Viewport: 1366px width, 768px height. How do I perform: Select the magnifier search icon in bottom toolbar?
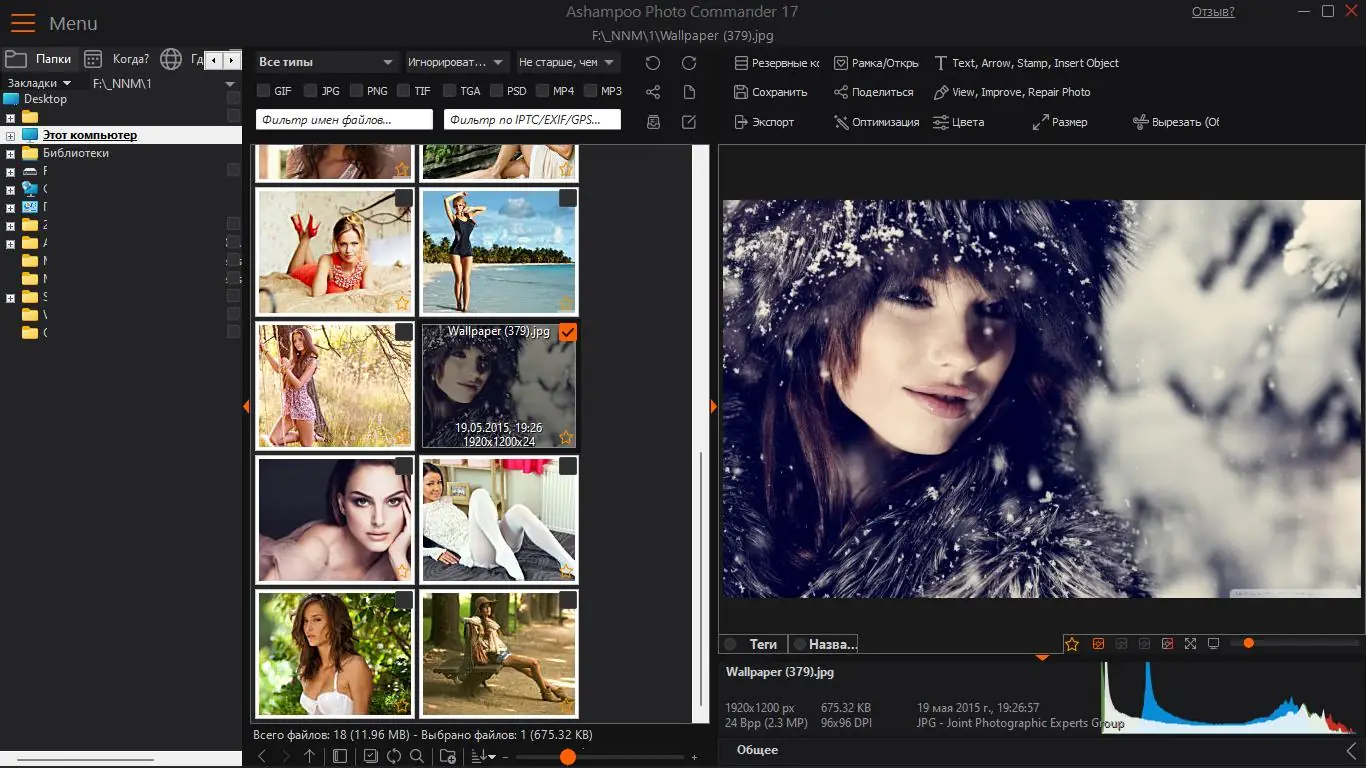pyautogui.click(x=417, y=757)
